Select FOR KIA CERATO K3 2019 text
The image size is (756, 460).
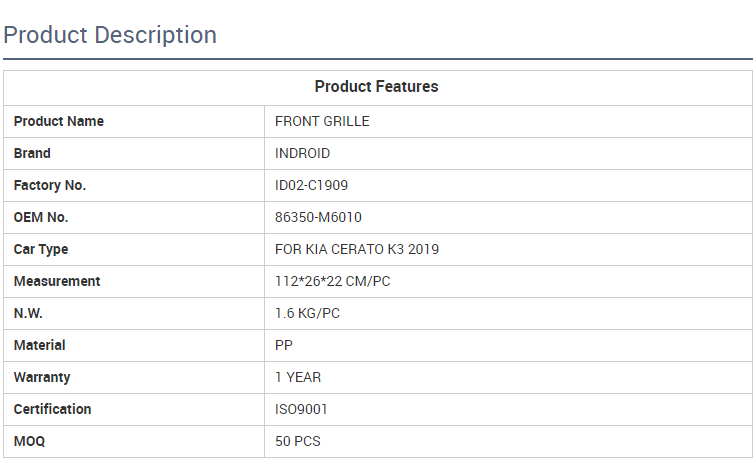357,250
